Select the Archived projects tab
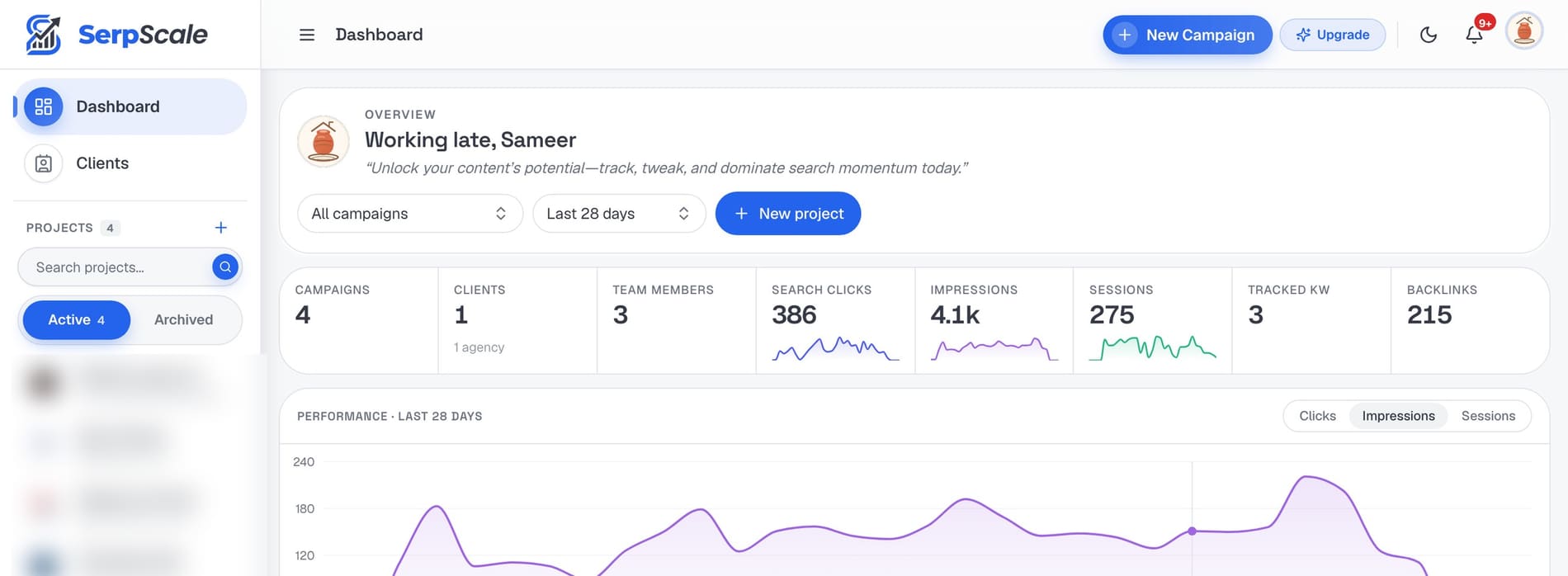Screen dimensions: 1568x576 pyautogui.click(x=183, y=319)
